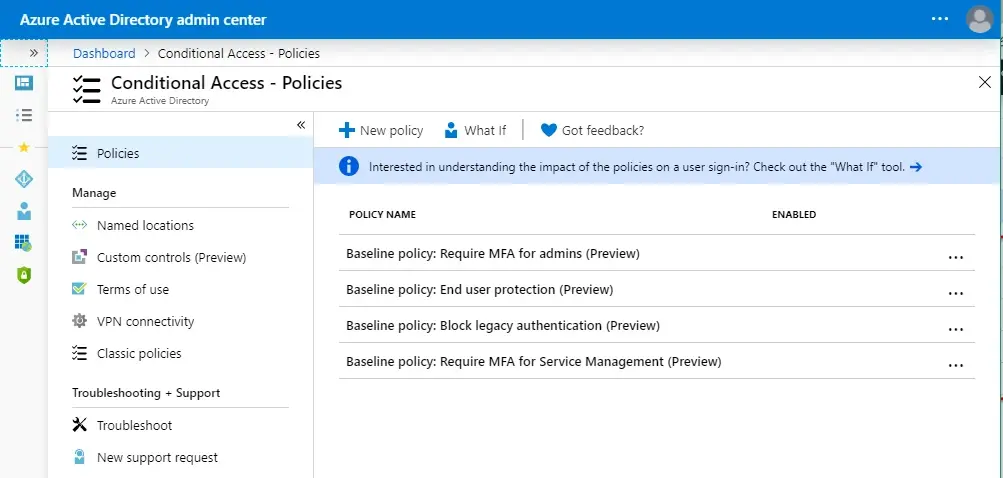Open Azure Active Directory diamond icon
Image resolution: width=1003 pixels, height=478 pixels.
coord(24,179)
